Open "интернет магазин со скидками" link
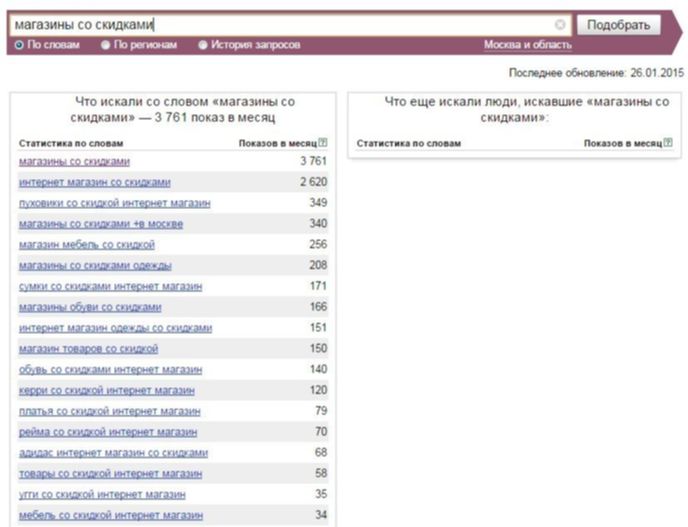 coord(95,182)
